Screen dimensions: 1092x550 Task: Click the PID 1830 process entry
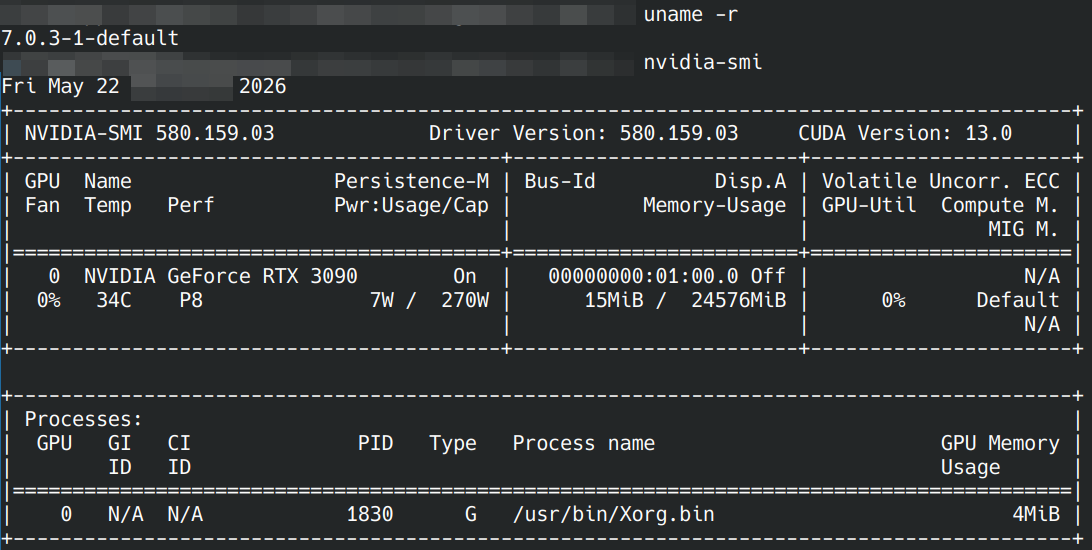pyautogui.click(x=370, y=514)
